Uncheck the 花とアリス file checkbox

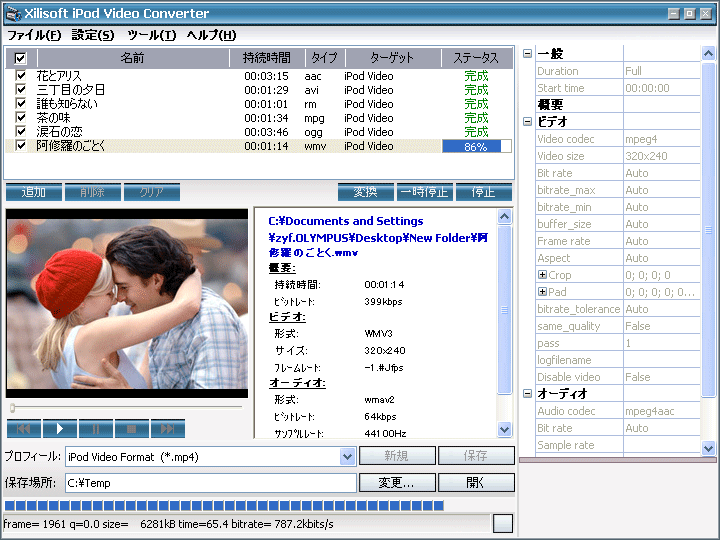coord(21,75)
